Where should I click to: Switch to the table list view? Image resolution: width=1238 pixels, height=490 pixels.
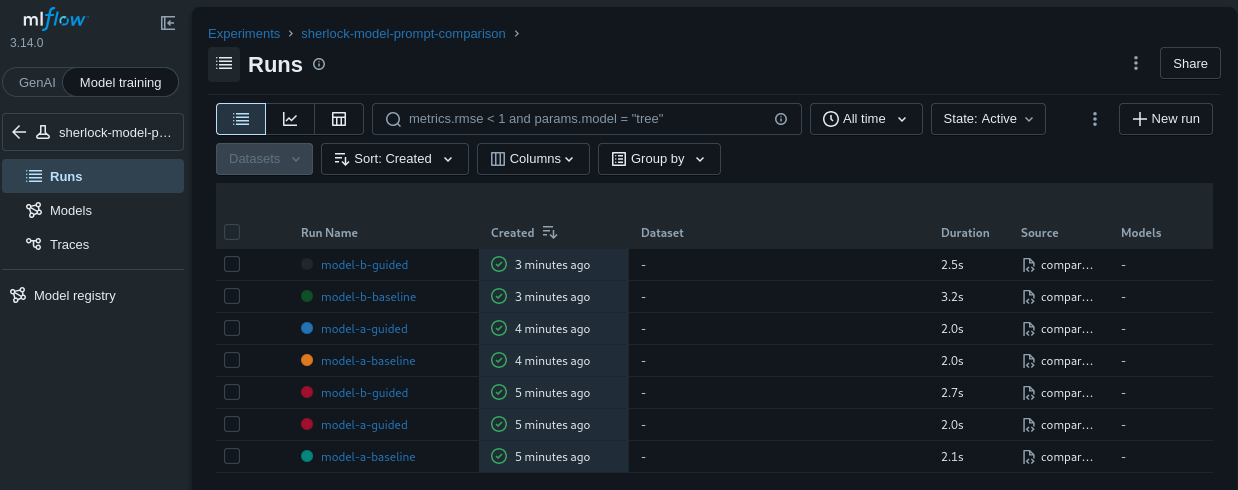(x=241, y=119)
